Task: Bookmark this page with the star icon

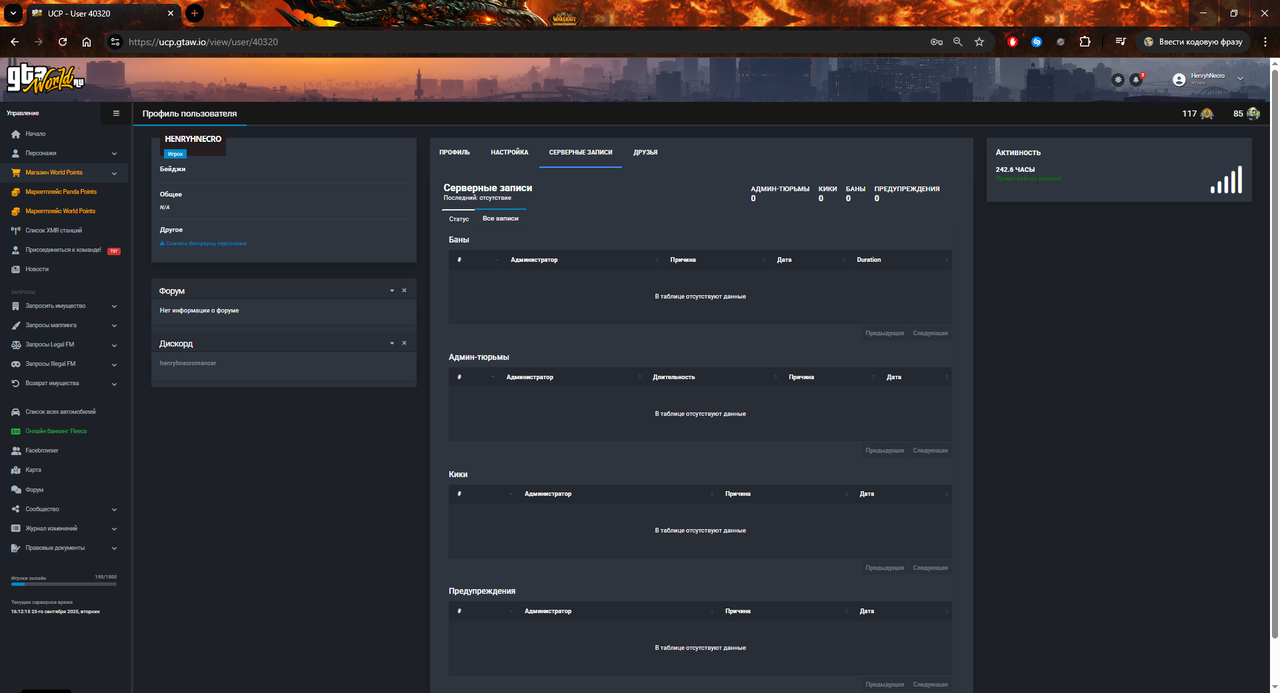Action: click(979, 42)
